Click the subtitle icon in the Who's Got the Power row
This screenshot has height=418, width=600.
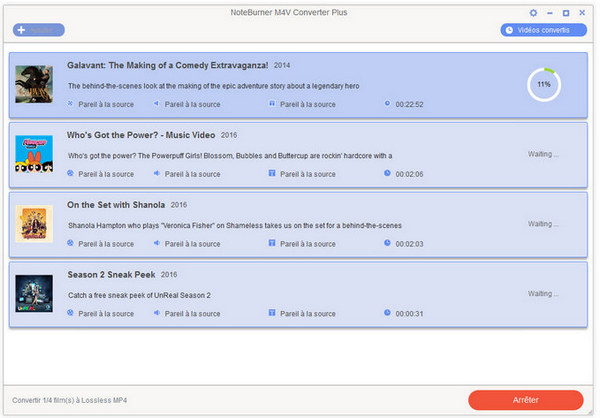272,173
